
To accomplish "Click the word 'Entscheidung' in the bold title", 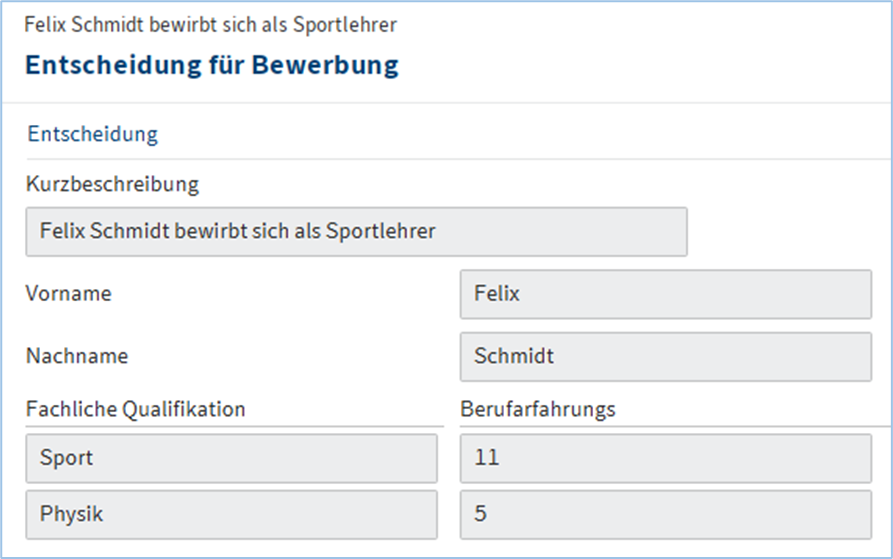I will (103, 65).
